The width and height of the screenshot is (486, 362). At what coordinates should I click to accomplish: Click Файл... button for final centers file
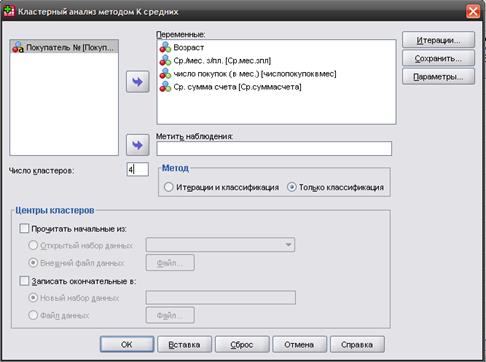[170, 315]
